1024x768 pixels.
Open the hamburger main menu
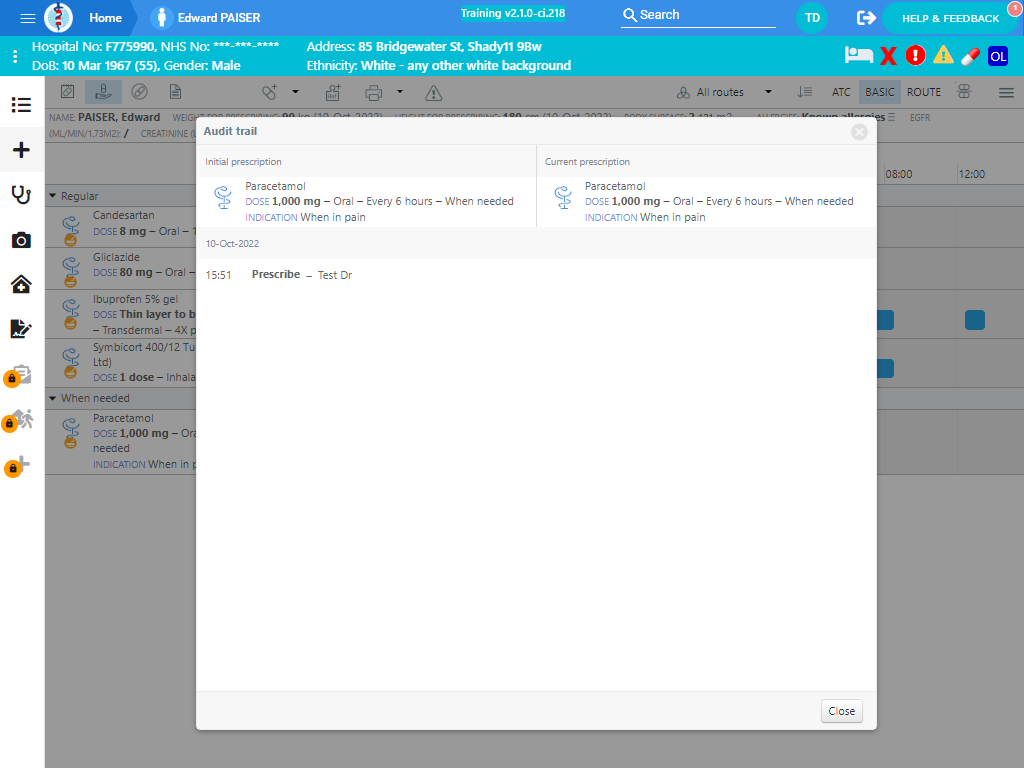(27, 18)
